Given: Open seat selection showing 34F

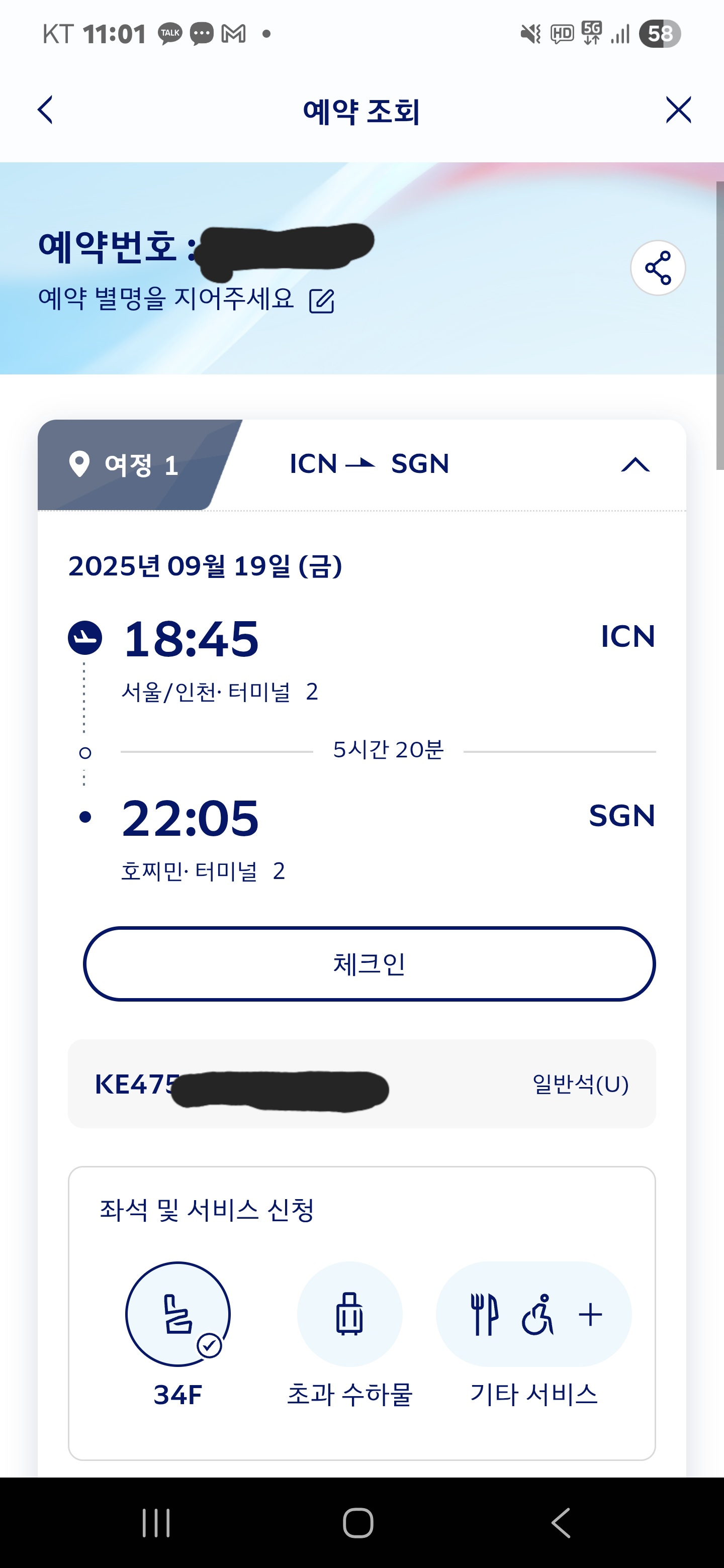Looking at the screenshot, I should point(178,1314).
